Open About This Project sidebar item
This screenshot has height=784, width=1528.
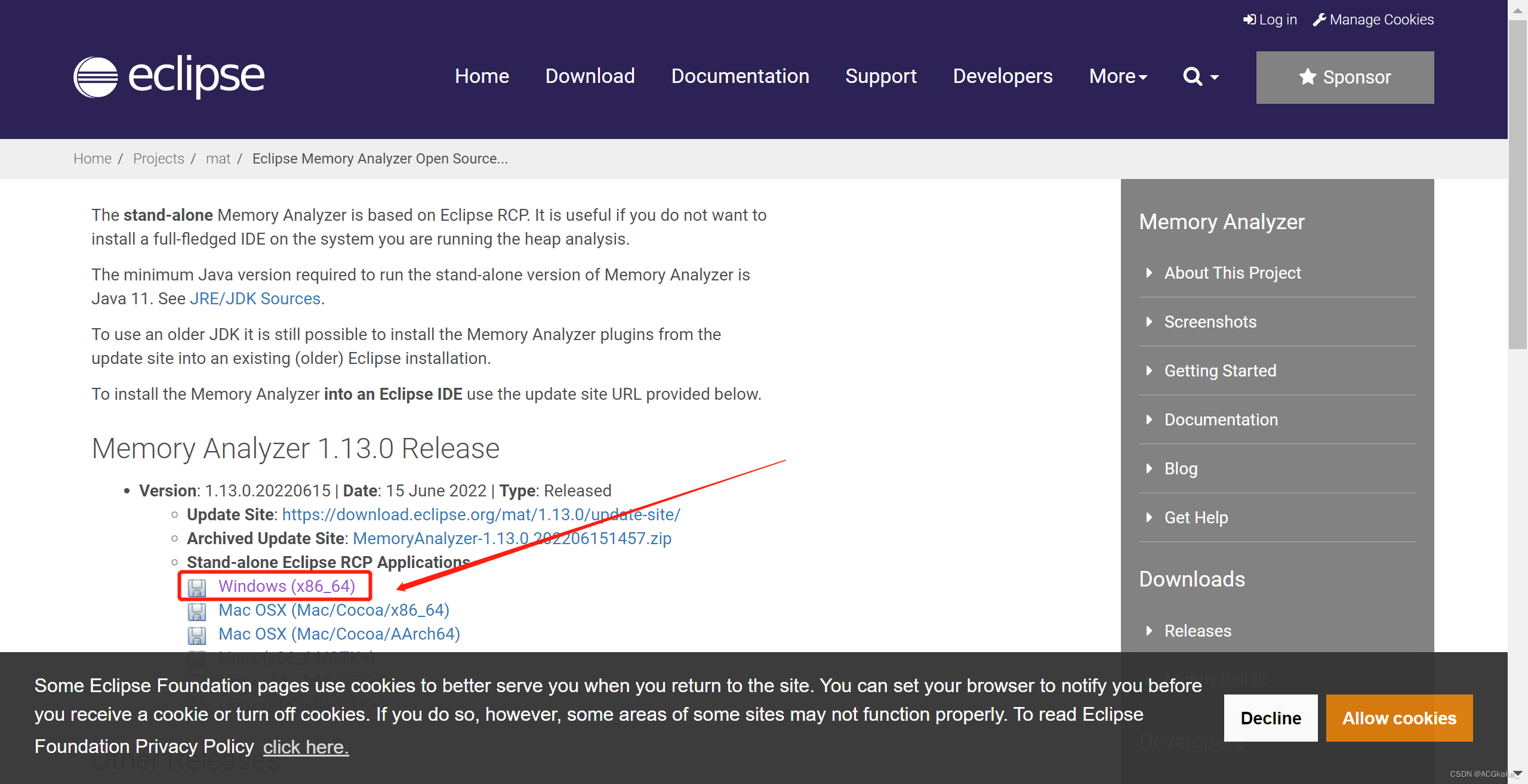pos(1233,273)
